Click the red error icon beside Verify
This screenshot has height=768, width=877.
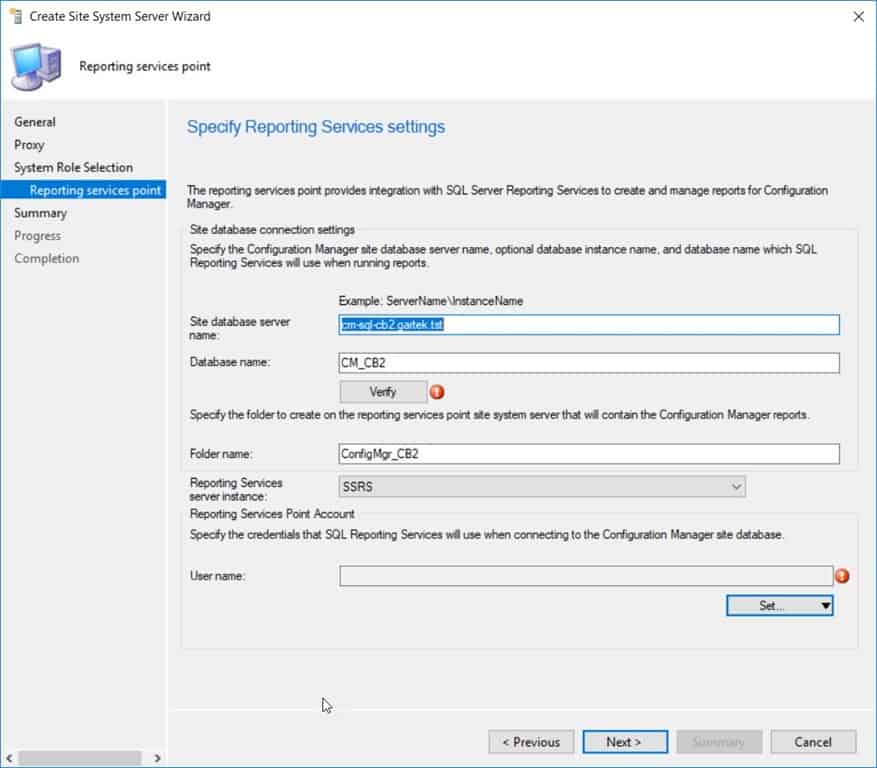click(x=437, y=392)
